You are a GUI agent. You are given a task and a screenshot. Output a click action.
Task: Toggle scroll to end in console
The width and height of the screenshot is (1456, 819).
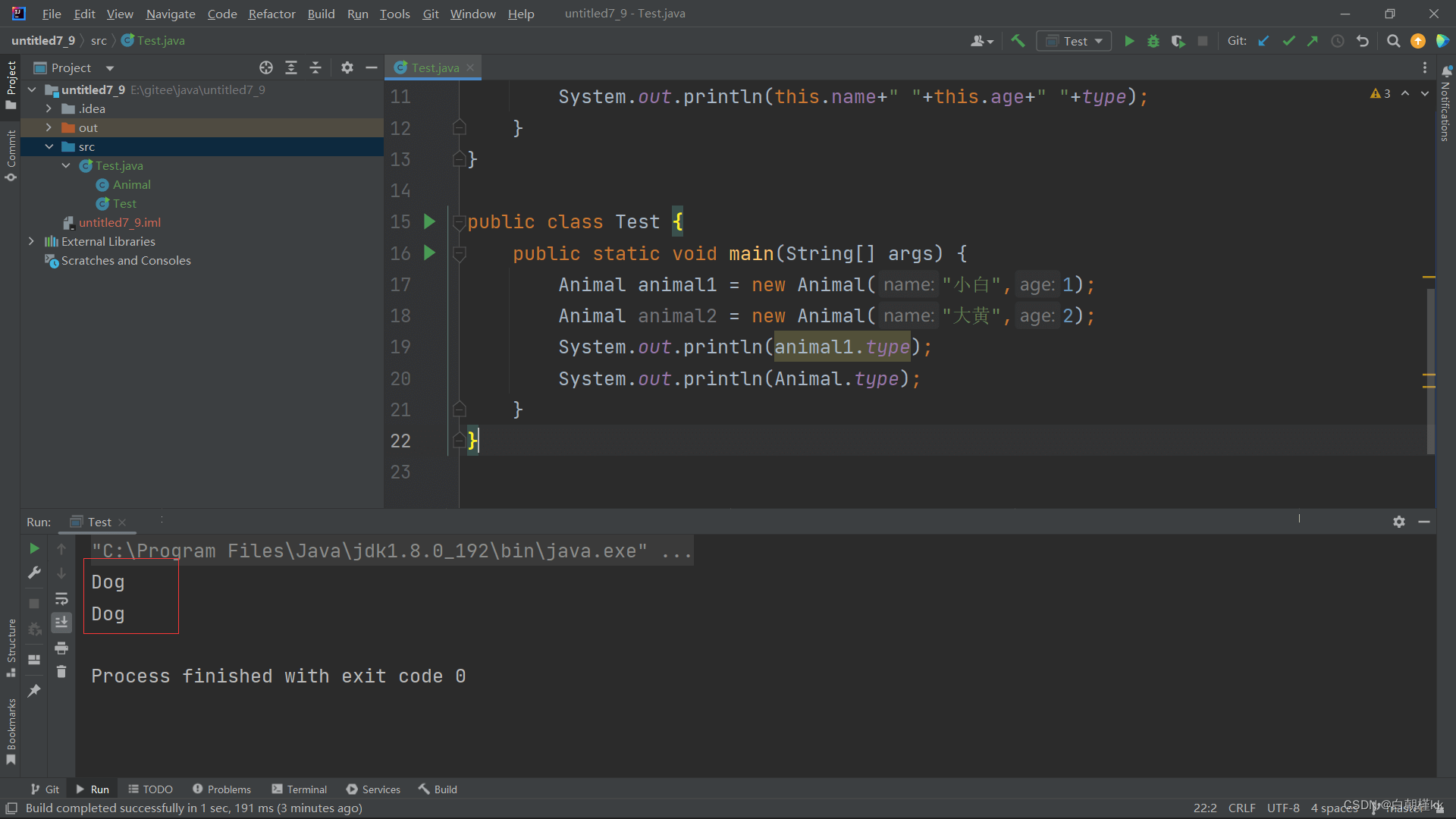pos(61,623)
